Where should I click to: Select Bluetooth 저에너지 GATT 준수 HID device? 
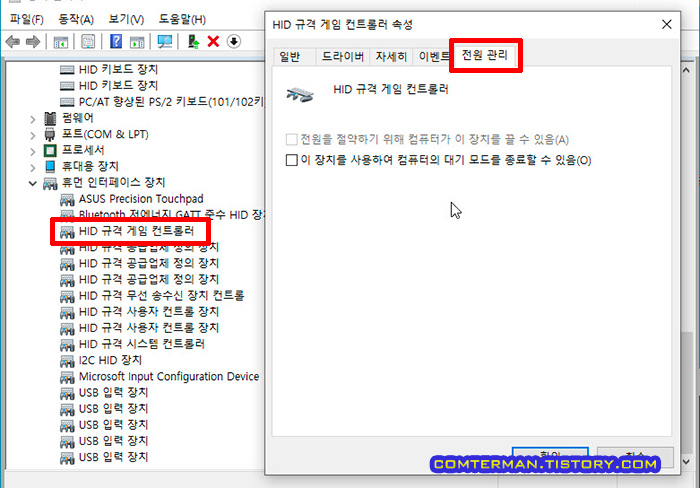coord(172,215)
